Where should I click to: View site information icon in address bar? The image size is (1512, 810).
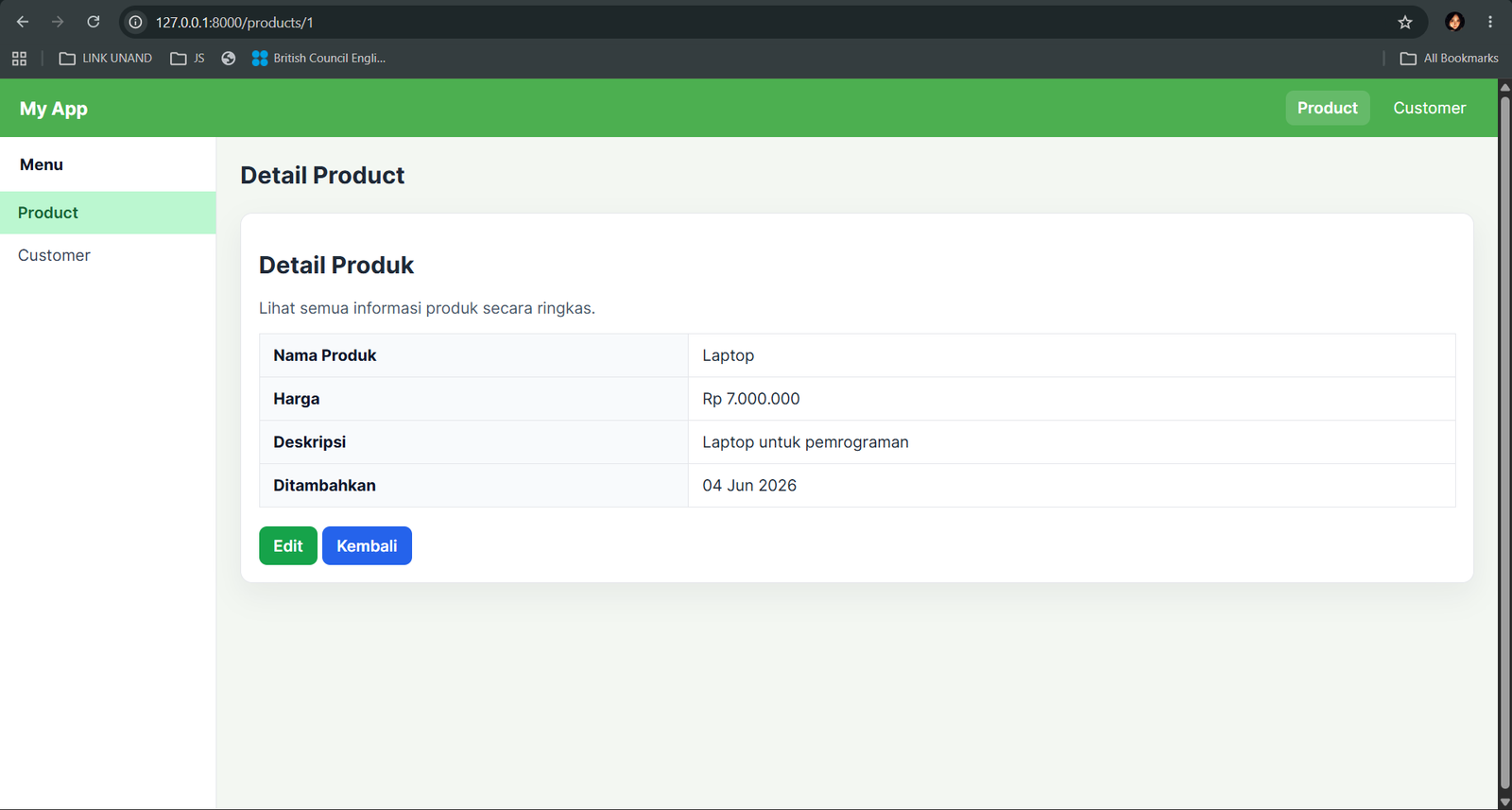(136, 22)
